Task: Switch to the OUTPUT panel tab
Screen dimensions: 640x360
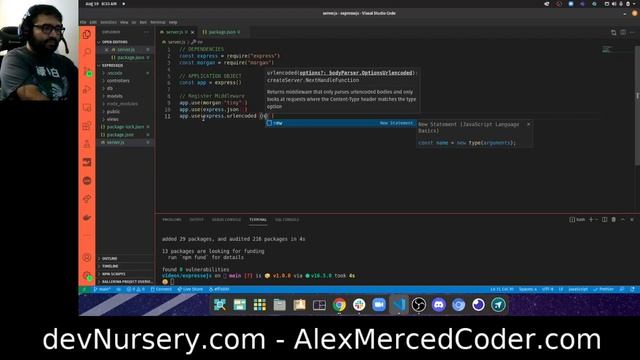Action: [x=196, y=220]
